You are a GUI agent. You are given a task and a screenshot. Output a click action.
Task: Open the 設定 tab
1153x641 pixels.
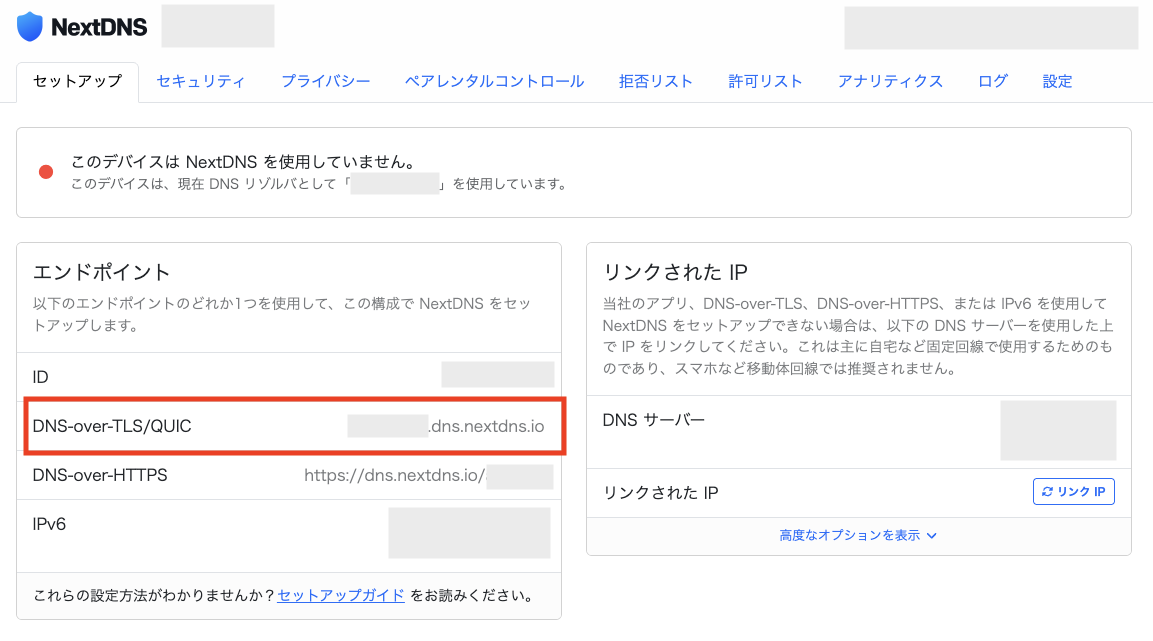(x=1057, y=81)
